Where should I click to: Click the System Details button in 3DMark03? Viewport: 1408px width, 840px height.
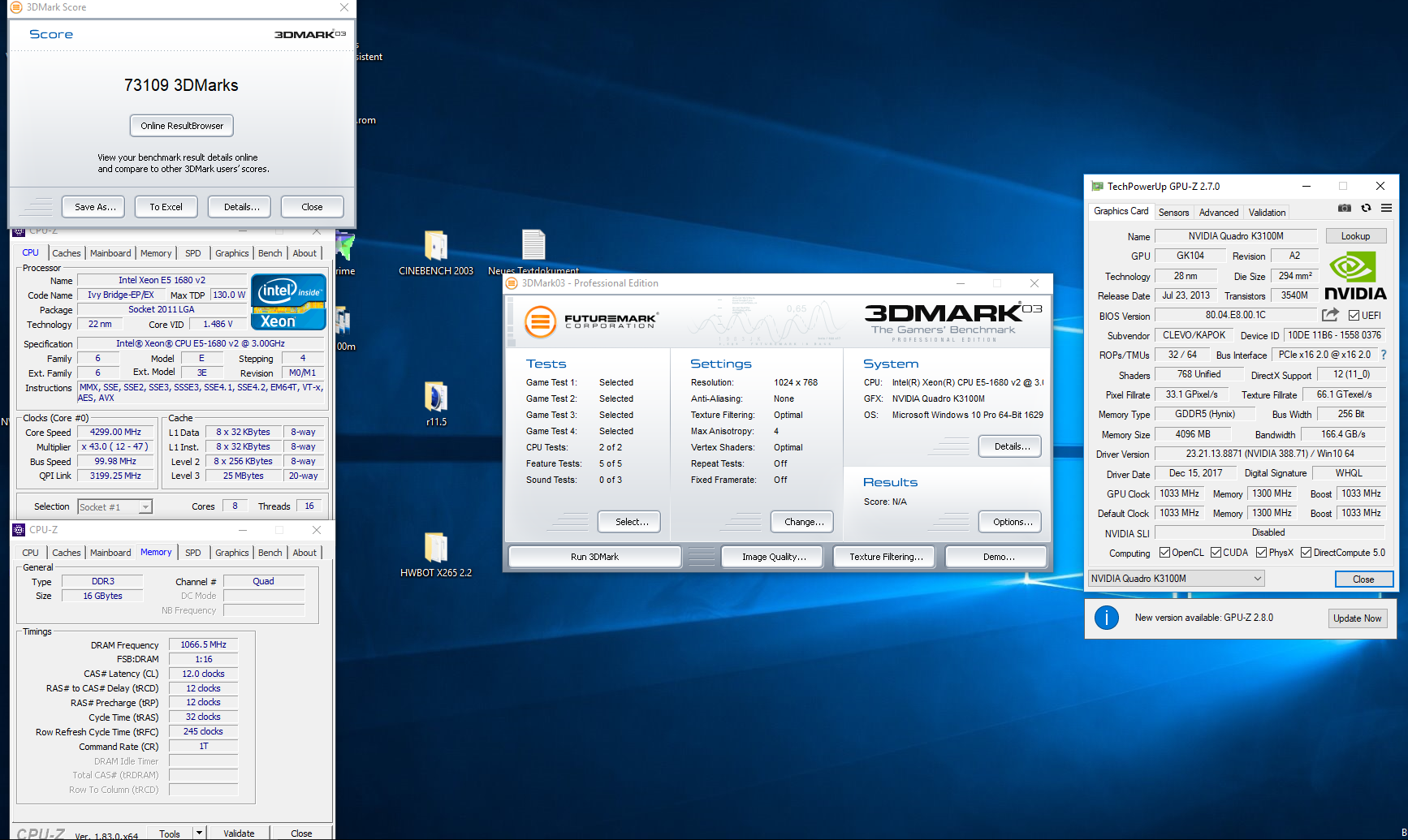1012,446
